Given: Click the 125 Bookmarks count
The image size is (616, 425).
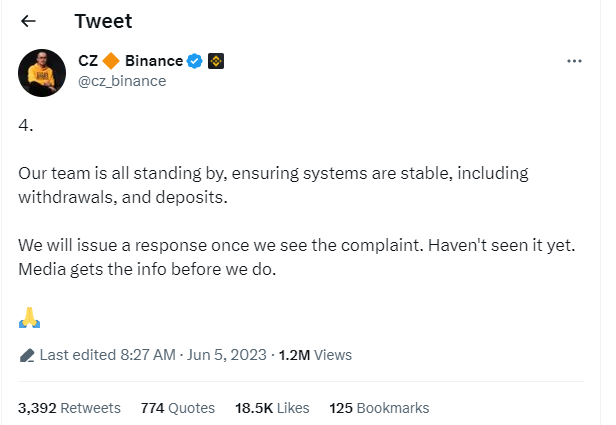Looking at the screenshot, I should [379, 408].
